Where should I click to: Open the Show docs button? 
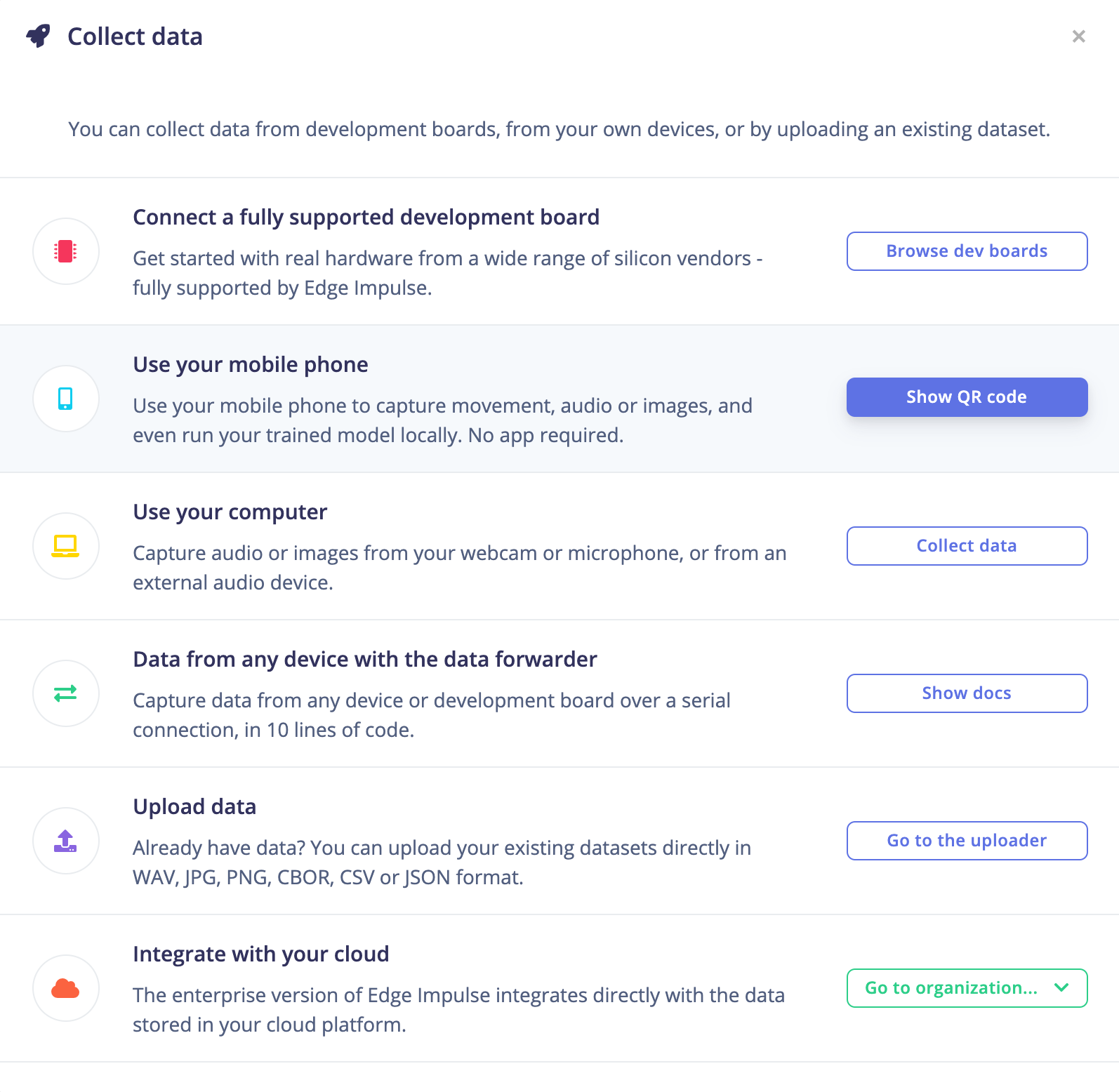click(967, 693)
